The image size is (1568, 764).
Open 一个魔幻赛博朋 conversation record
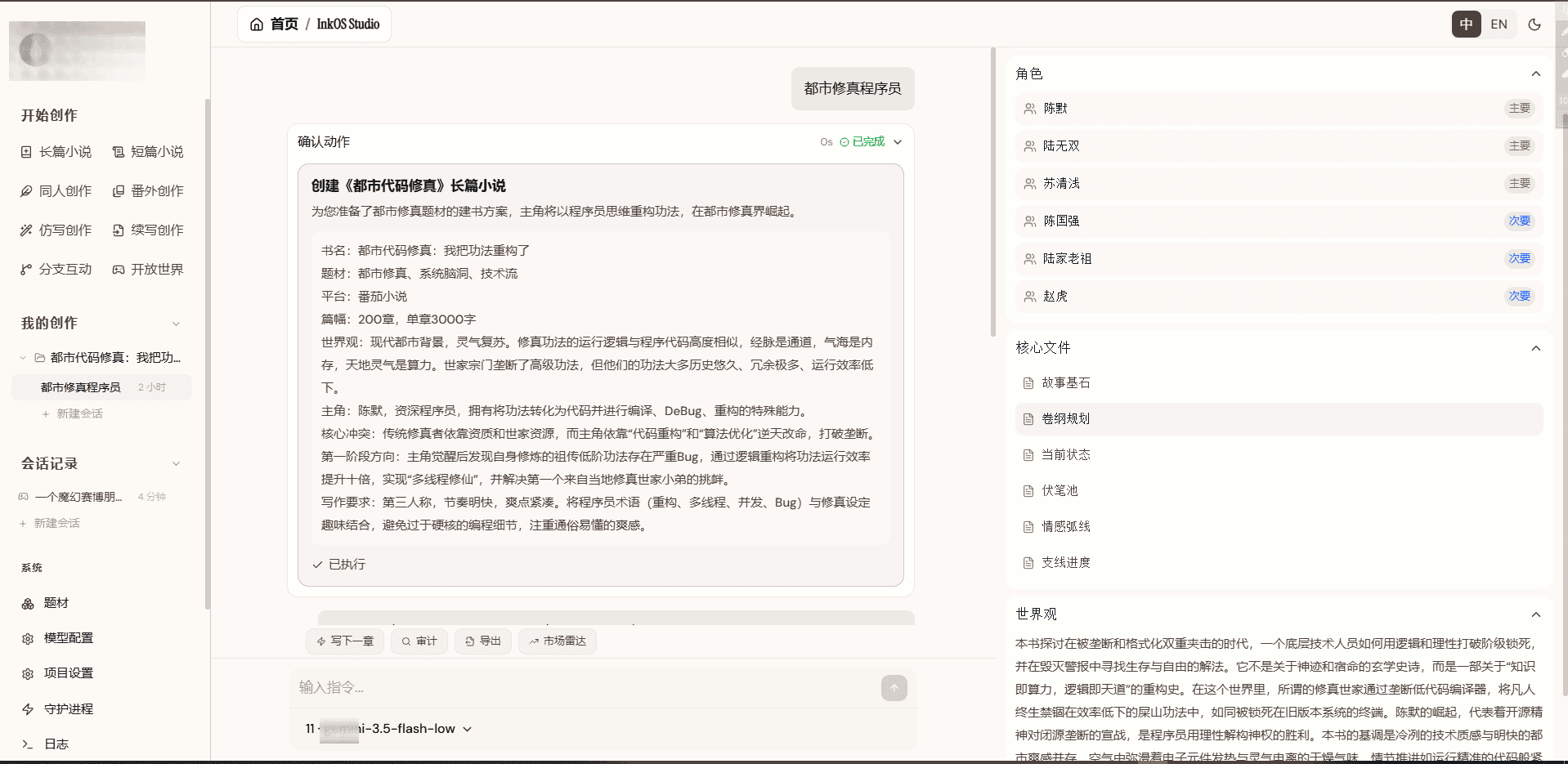pyautogui.click(x=92, y=497)
